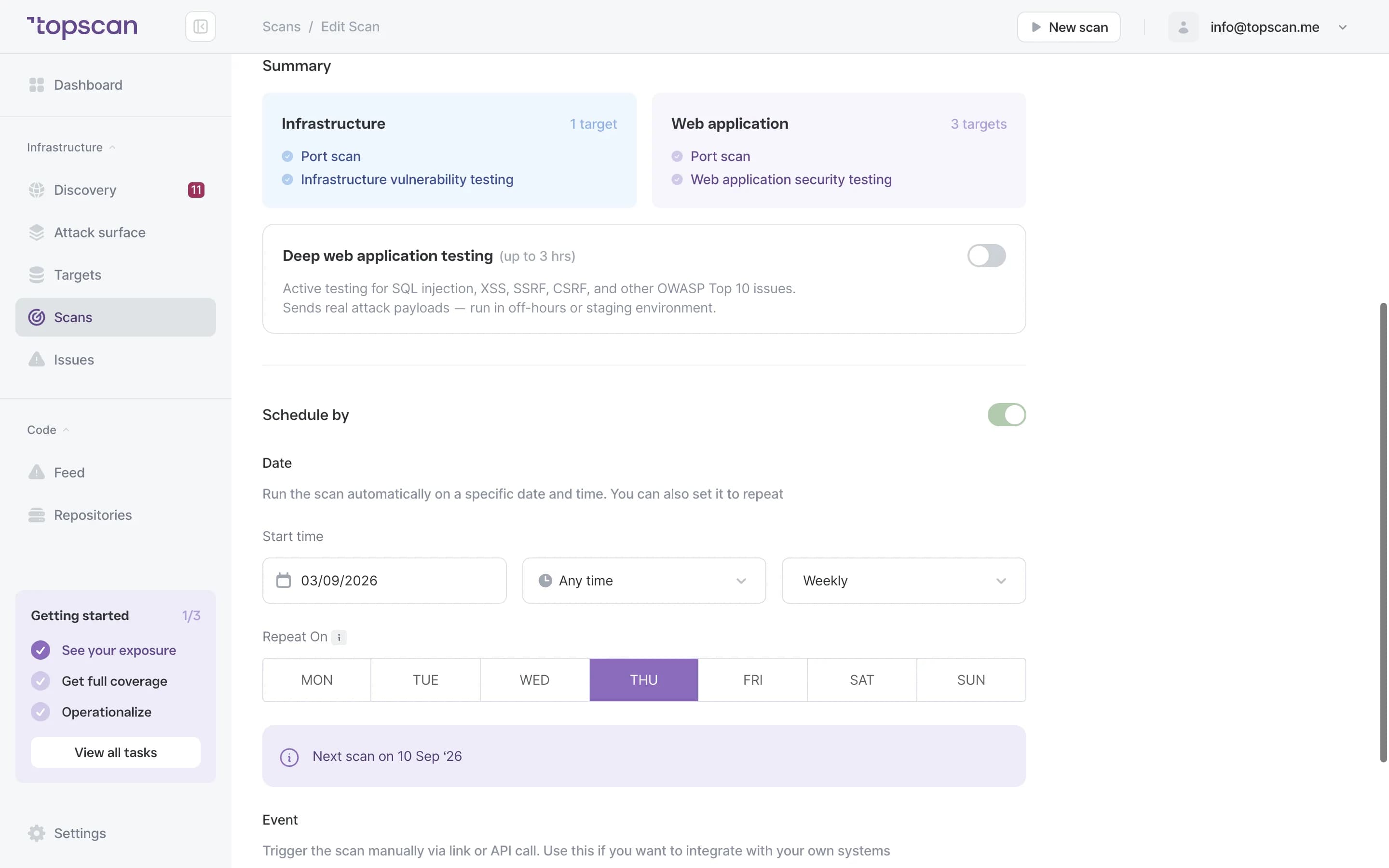
Task: Click See your exposure link
Action: pyautogui.click(x=119, y=650)
